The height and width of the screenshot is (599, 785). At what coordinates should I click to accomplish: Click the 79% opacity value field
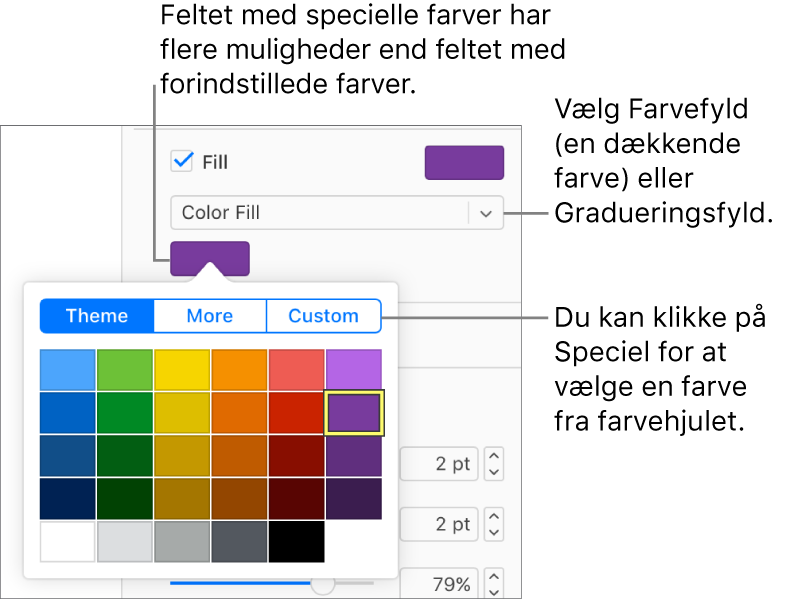point(439,583)
